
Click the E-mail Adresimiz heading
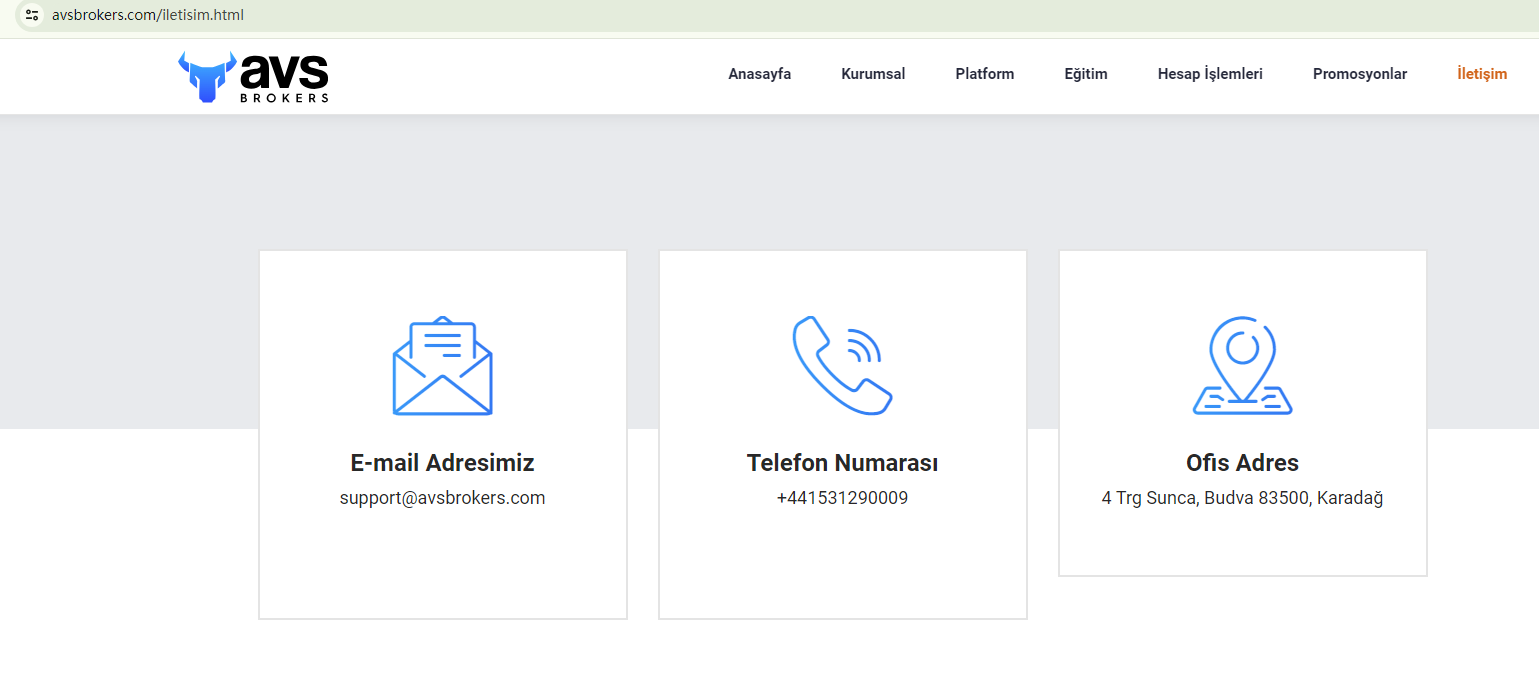click(x=442, y=463)
